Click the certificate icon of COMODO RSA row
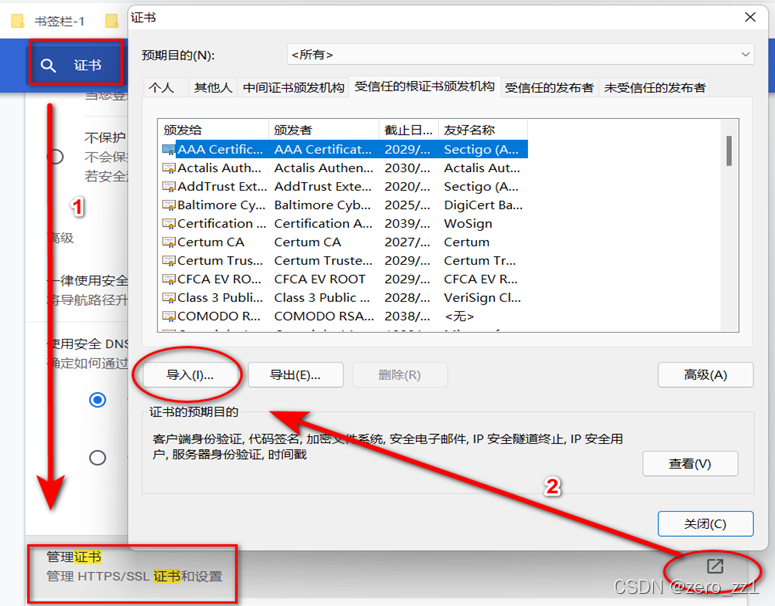Image resolution: width=775 pixels, height=606 pixels. point(169,316)
